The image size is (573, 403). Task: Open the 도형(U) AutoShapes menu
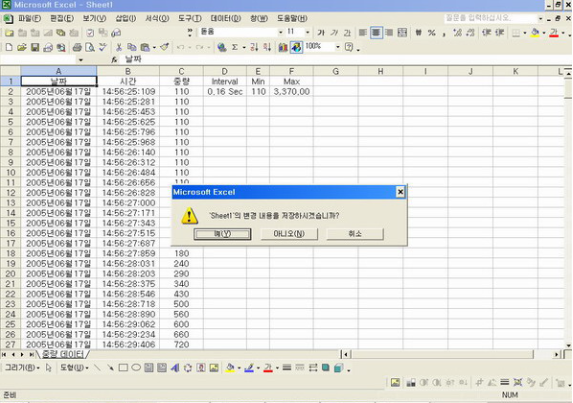coord(74,368)
